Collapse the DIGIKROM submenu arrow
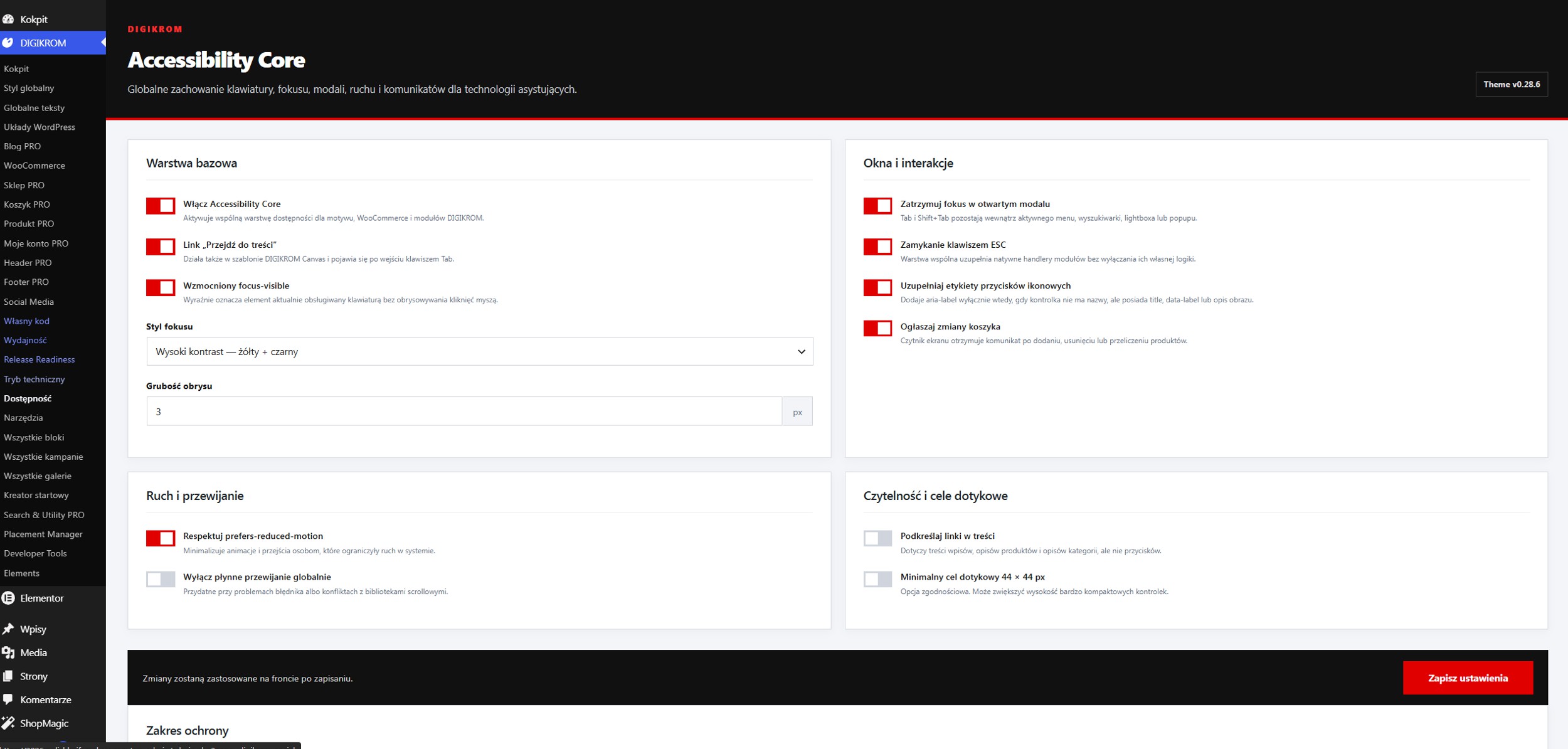The width and height of the screenshot is (1568, 749). pos(103,43)
